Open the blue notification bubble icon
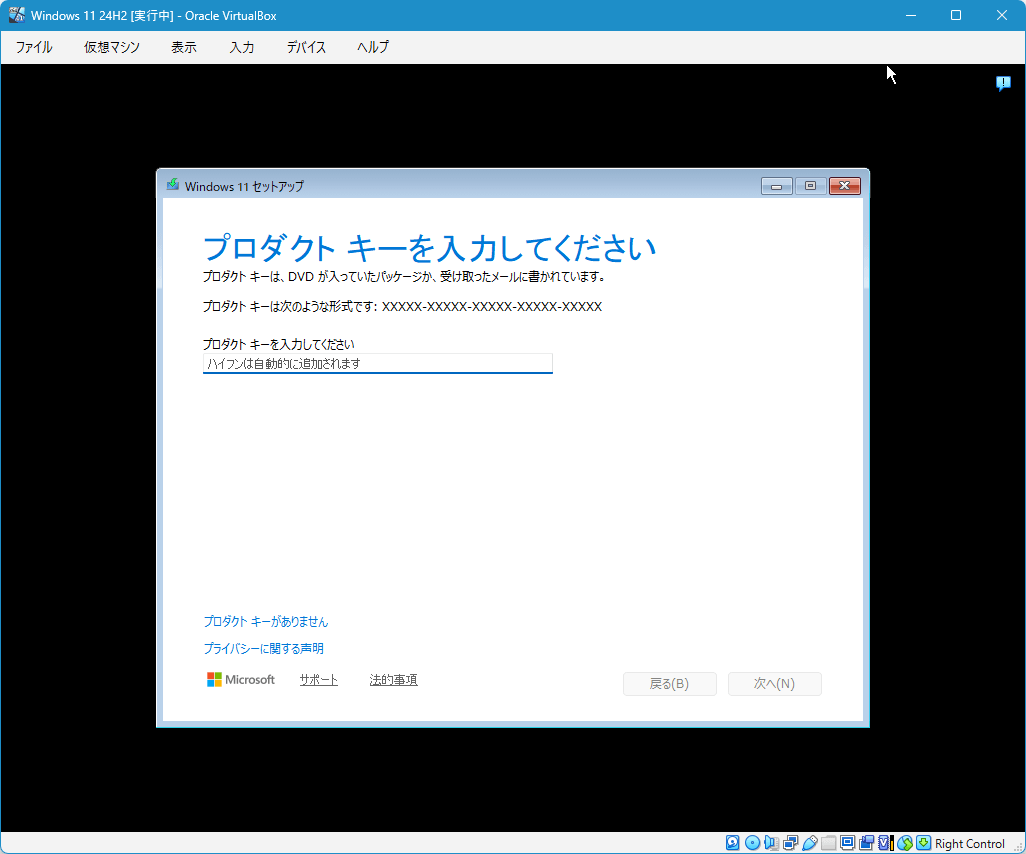This screenshot has height=854, width=1026. click(1003, 83)
